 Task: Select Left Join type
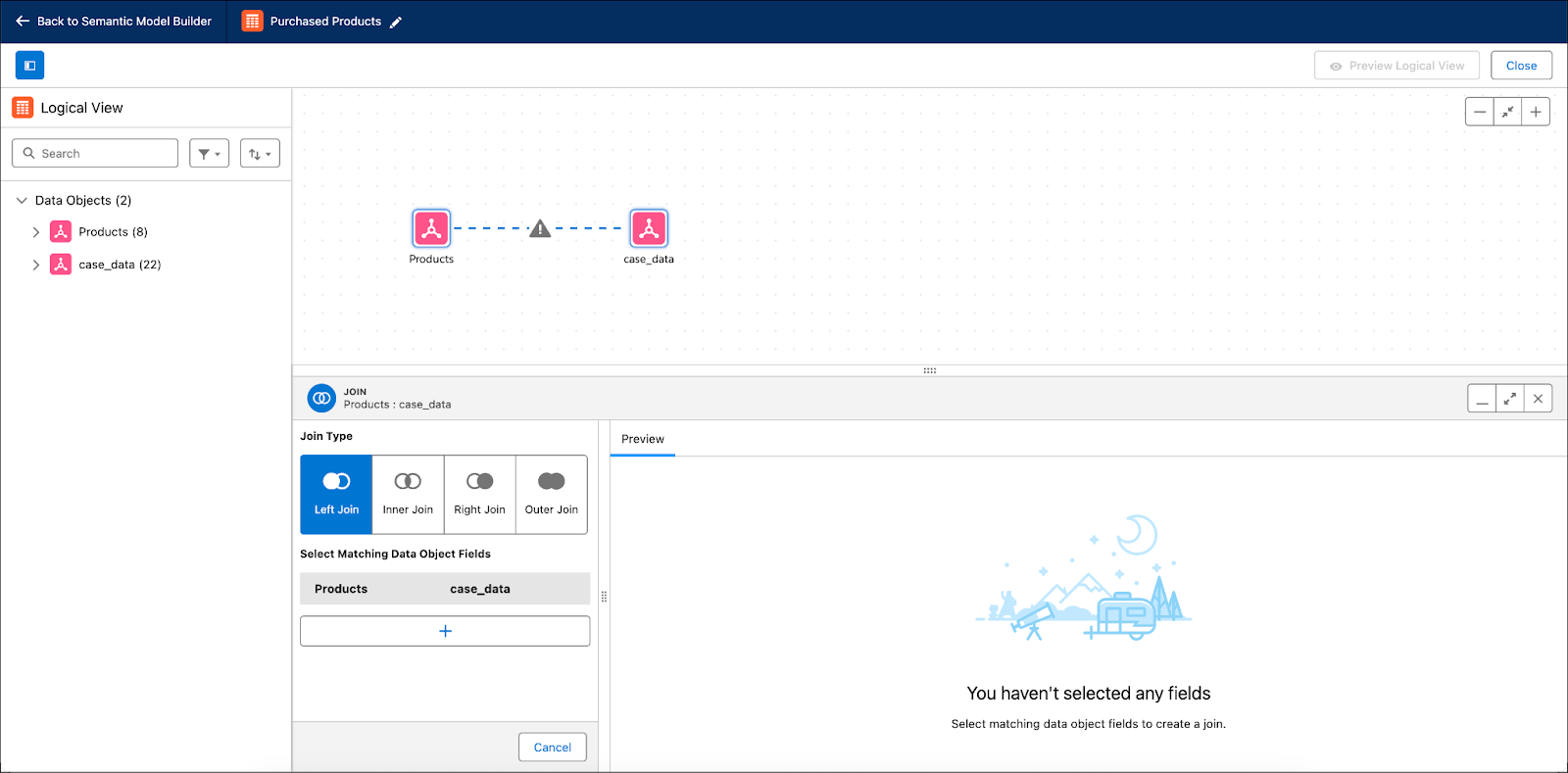[336, 495]
